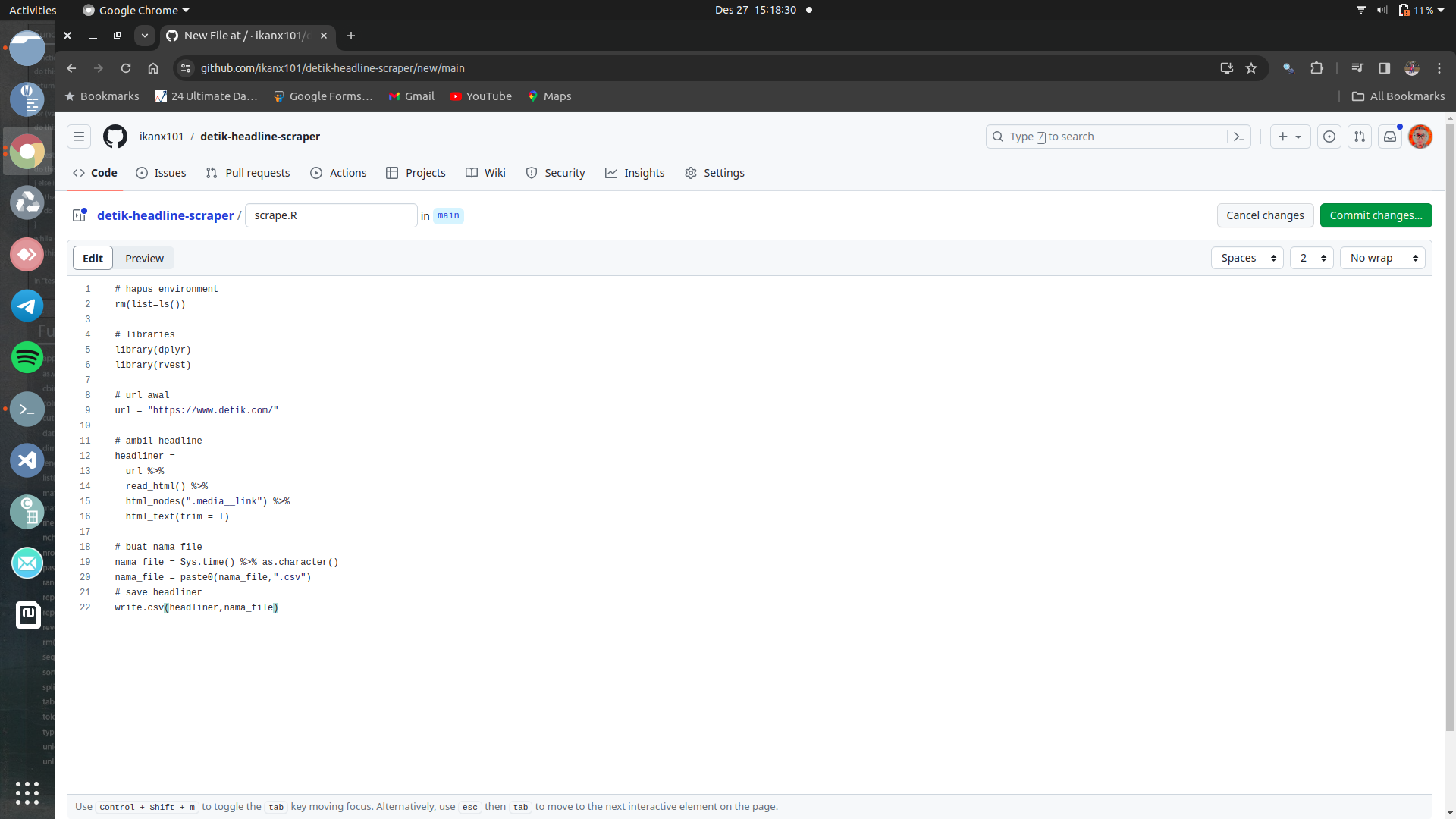The image size is (1456, 819).
Task: Open the Actions repository tab
Action: point(338,173)
